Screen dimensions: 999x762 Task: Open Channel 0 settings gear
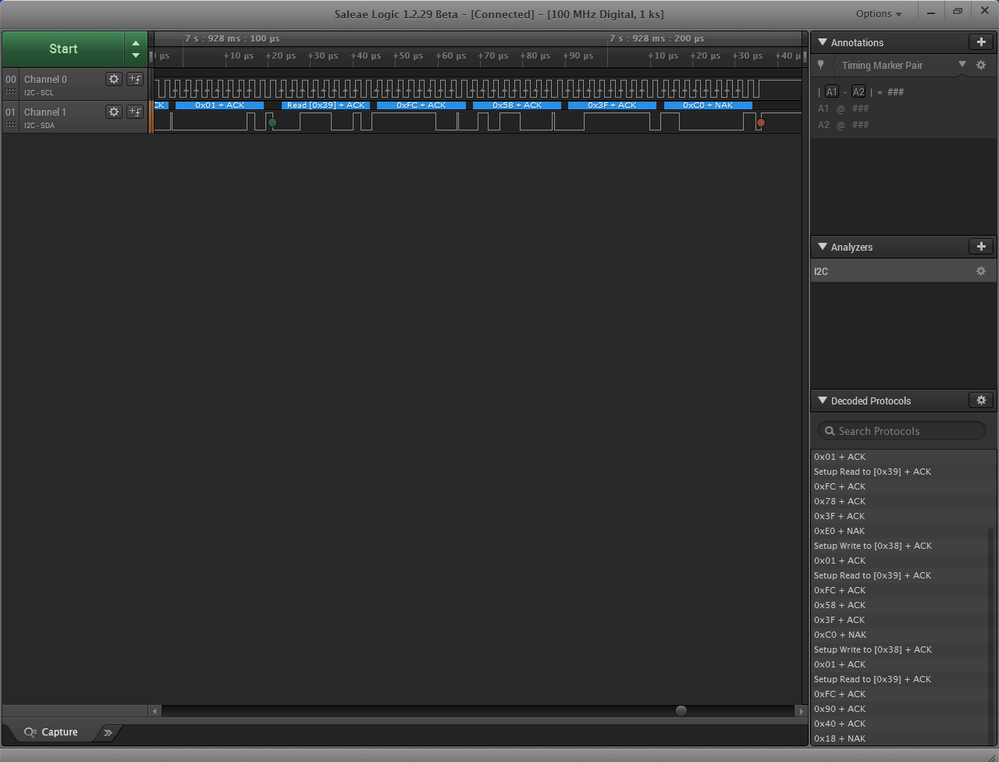point(113,79)
